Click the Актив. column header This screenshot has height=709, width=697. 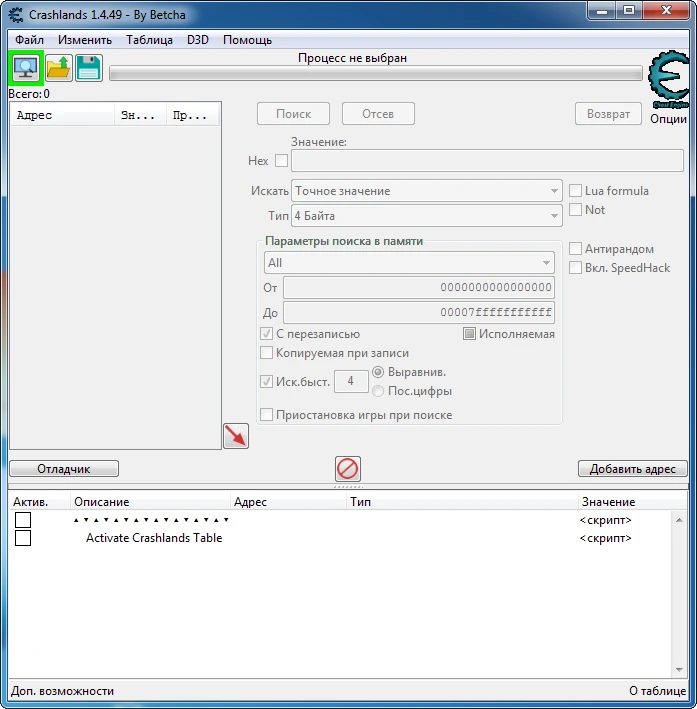(x=39, y=501)
